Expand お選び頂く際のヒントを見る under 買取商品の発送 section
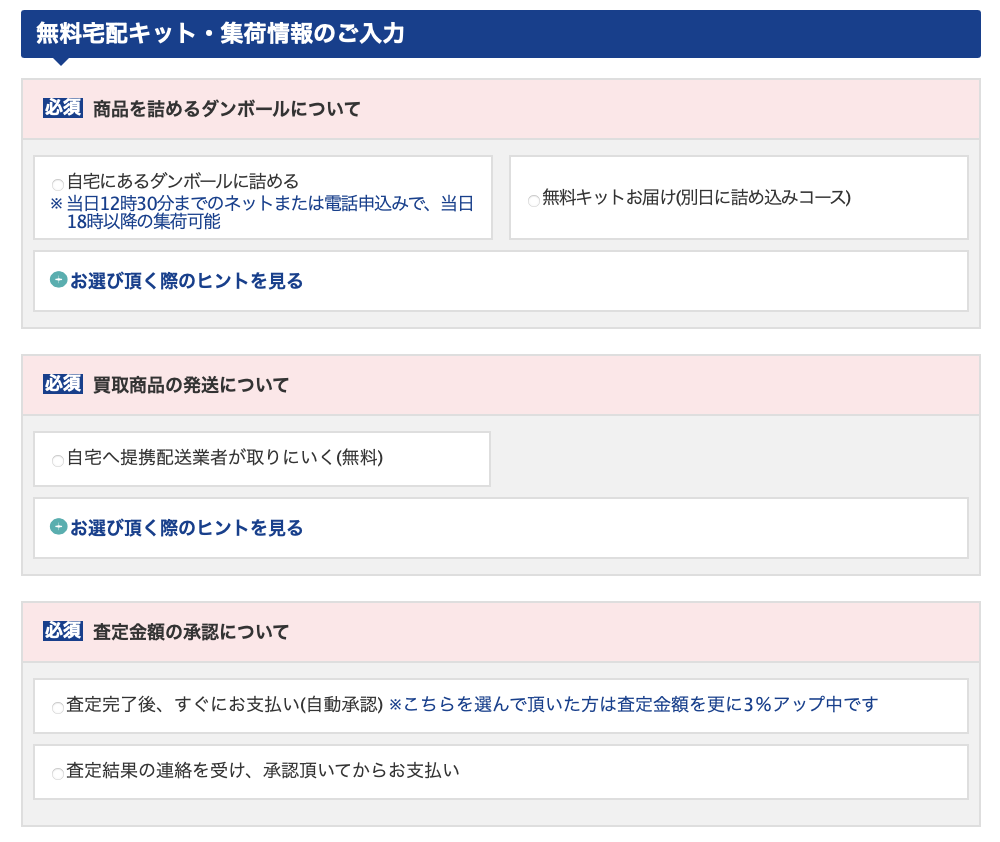This screenshot has width=1000, height=842. click(x=186, y=528)
